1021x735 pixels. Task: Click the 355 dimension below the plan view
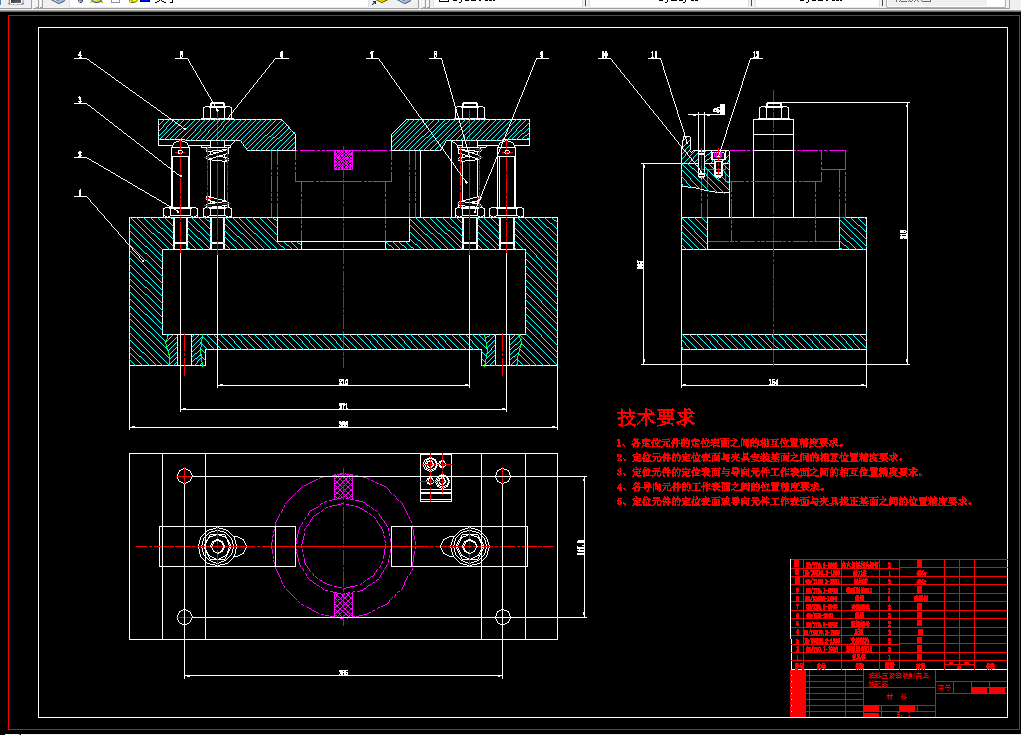(343, 673)
